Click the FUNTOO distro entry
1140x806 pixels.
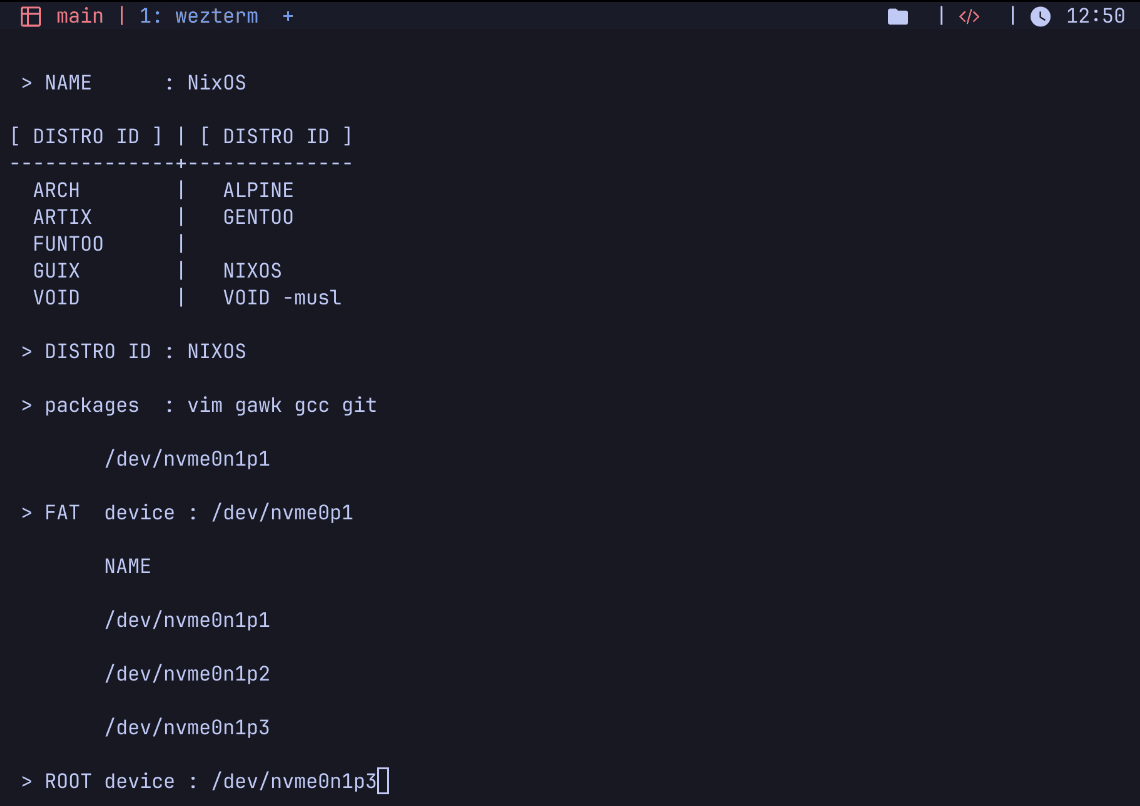click(68, 244)
